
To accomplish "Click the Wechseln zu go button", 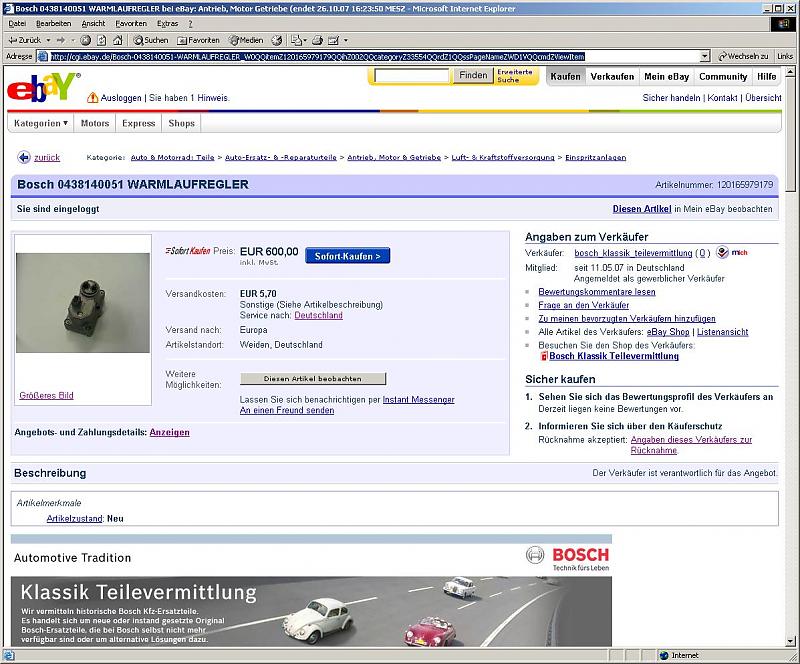I will tap(742, 56).
